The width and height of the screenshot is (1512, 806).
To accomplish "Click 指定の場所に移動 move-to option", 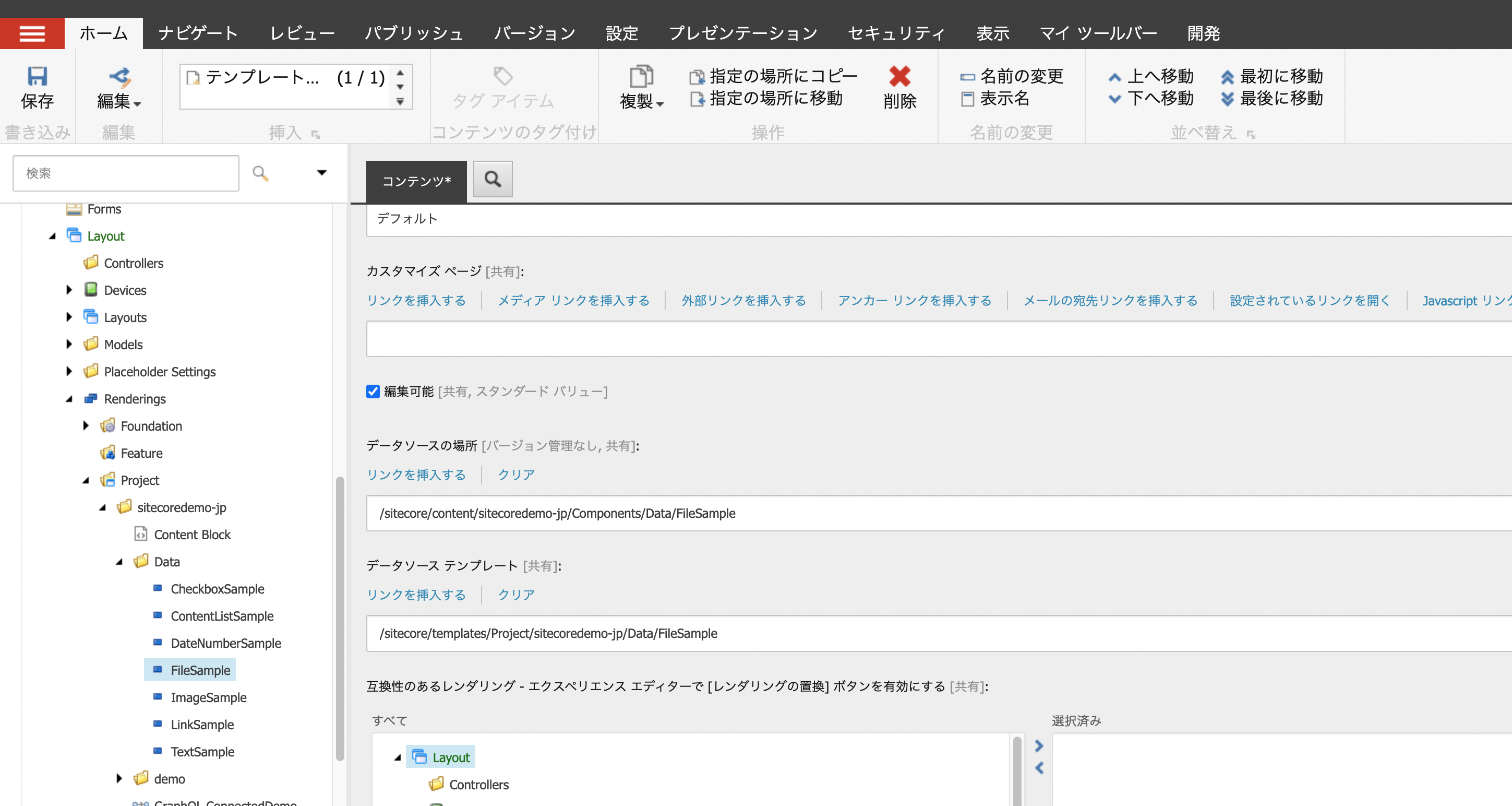I will click(766, 98).
